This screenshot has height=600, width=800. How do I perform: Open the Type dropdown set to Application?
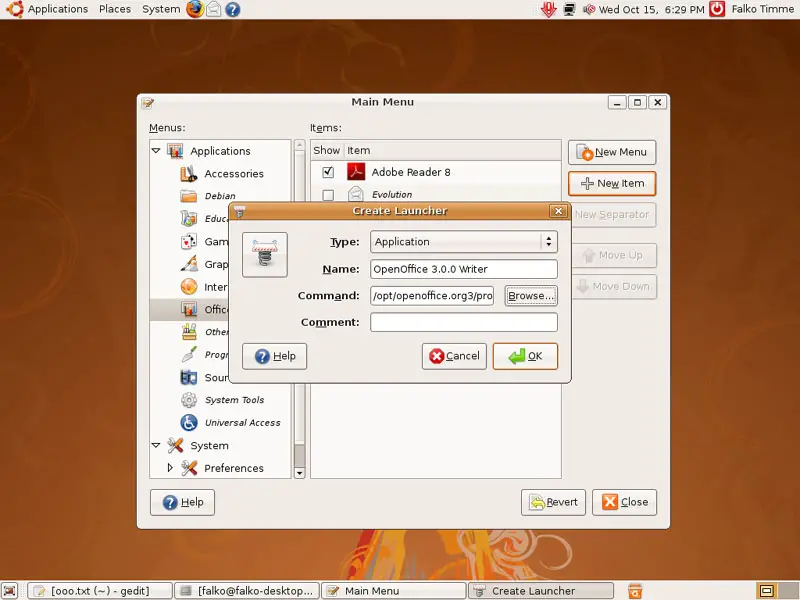coord(464,242)
